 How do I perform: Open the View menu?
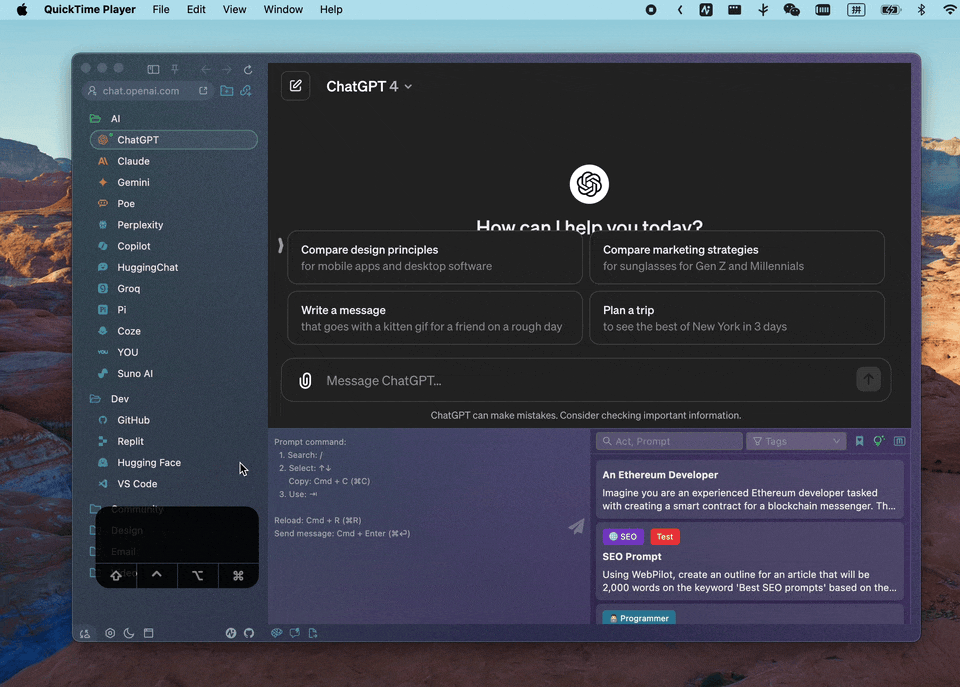tap(234, 9)
